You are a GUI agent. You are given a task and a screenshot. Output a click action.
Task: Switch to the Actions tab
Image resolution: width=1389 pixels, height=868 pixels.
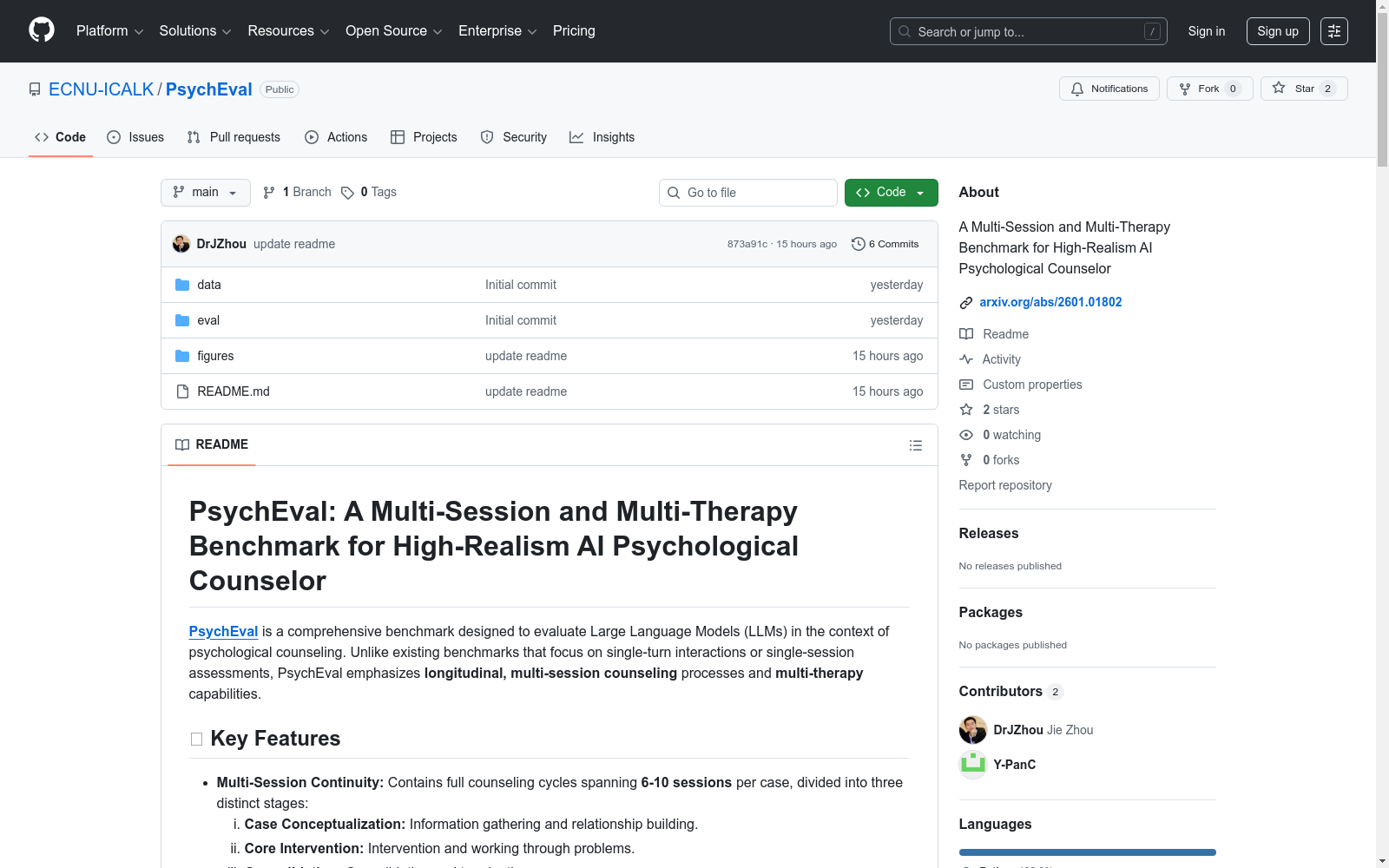pyautogui.click(x=336, y=137)
